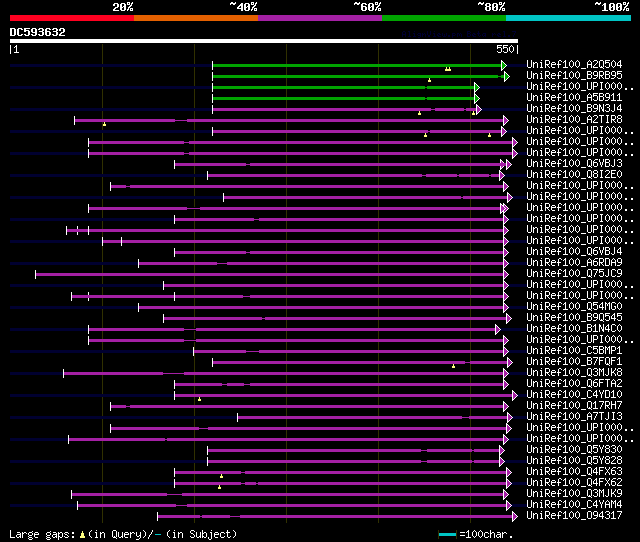
Task: Click the arrowhead ending the B1N4C0 alignment
Action: 498,329
